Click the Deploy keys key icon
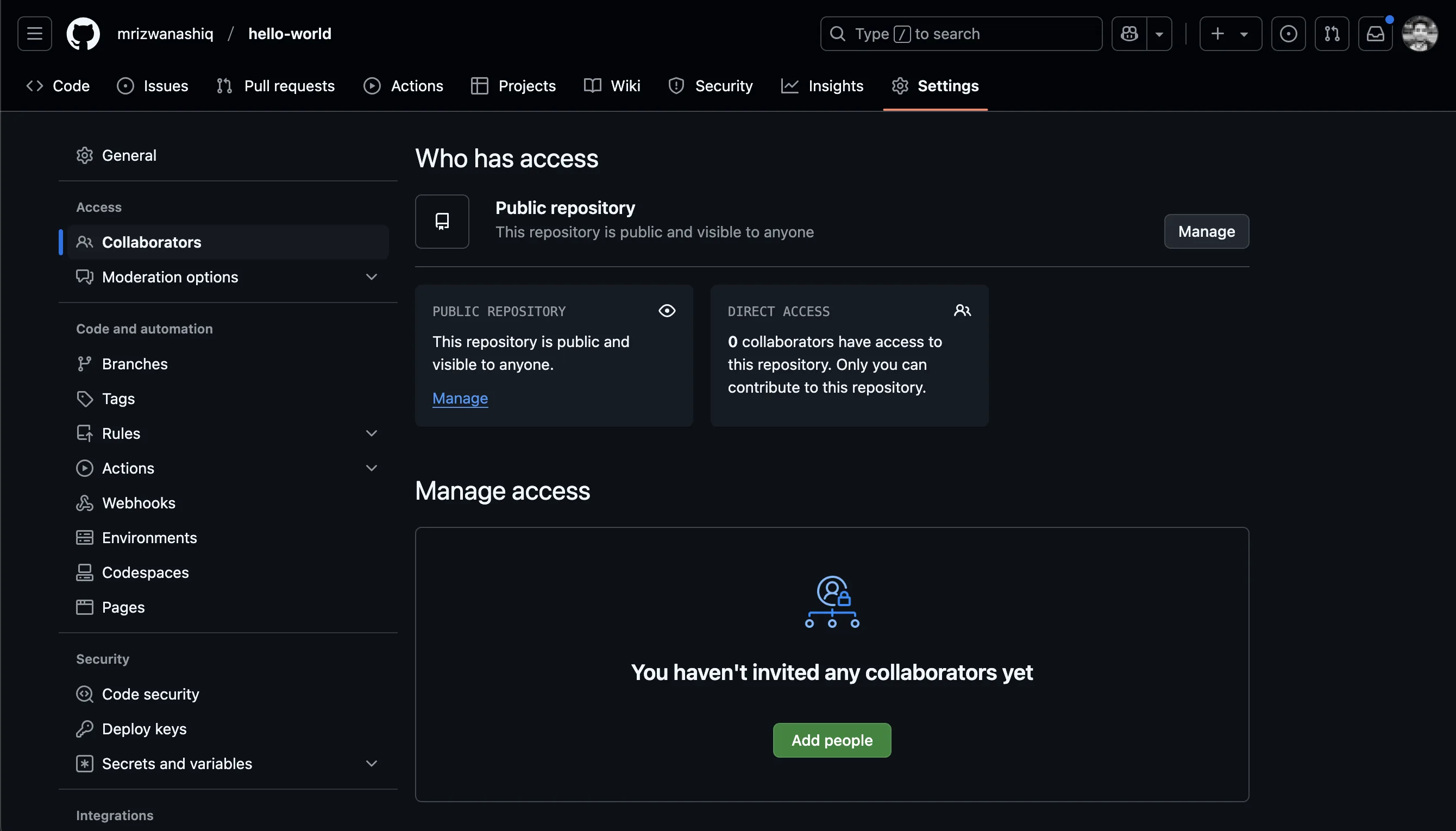The image size is (1456, 831). (x=84, y=729)
